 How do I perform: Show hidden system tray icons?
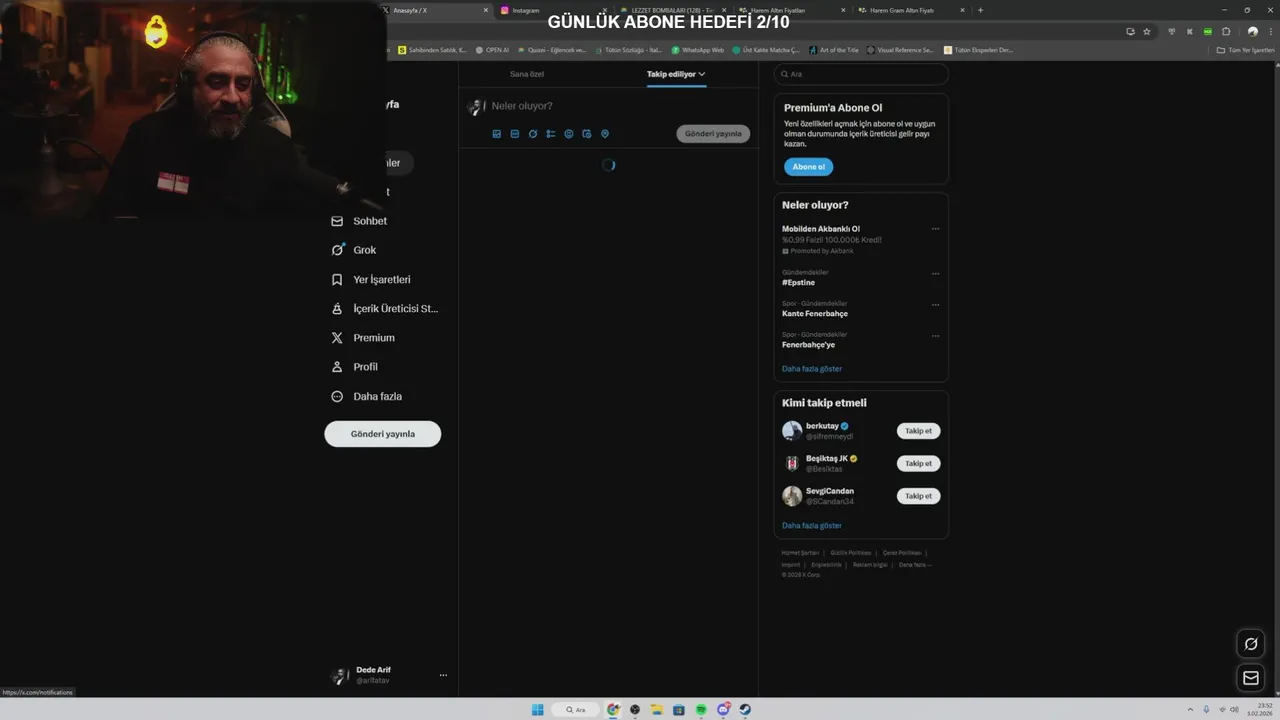pos(1190,710)
